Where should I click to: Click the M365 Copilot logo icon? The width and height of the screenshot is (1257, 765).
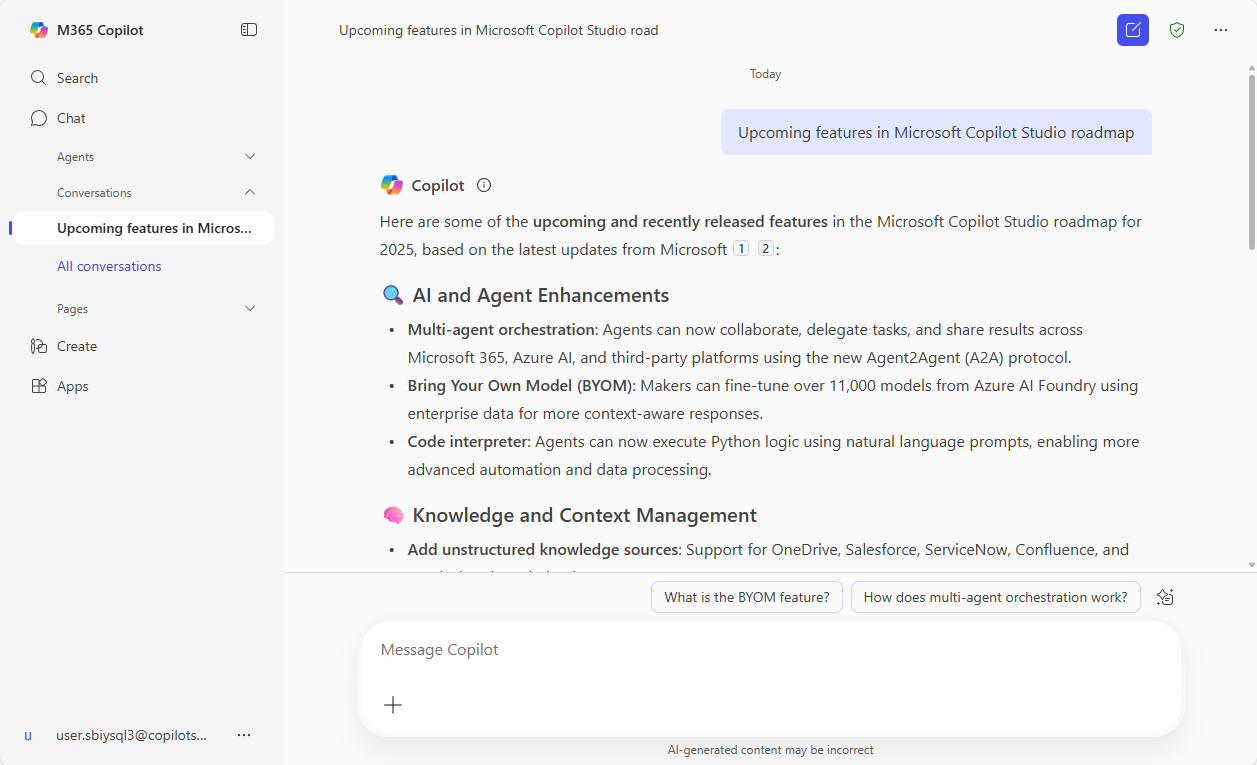(39, 30)
